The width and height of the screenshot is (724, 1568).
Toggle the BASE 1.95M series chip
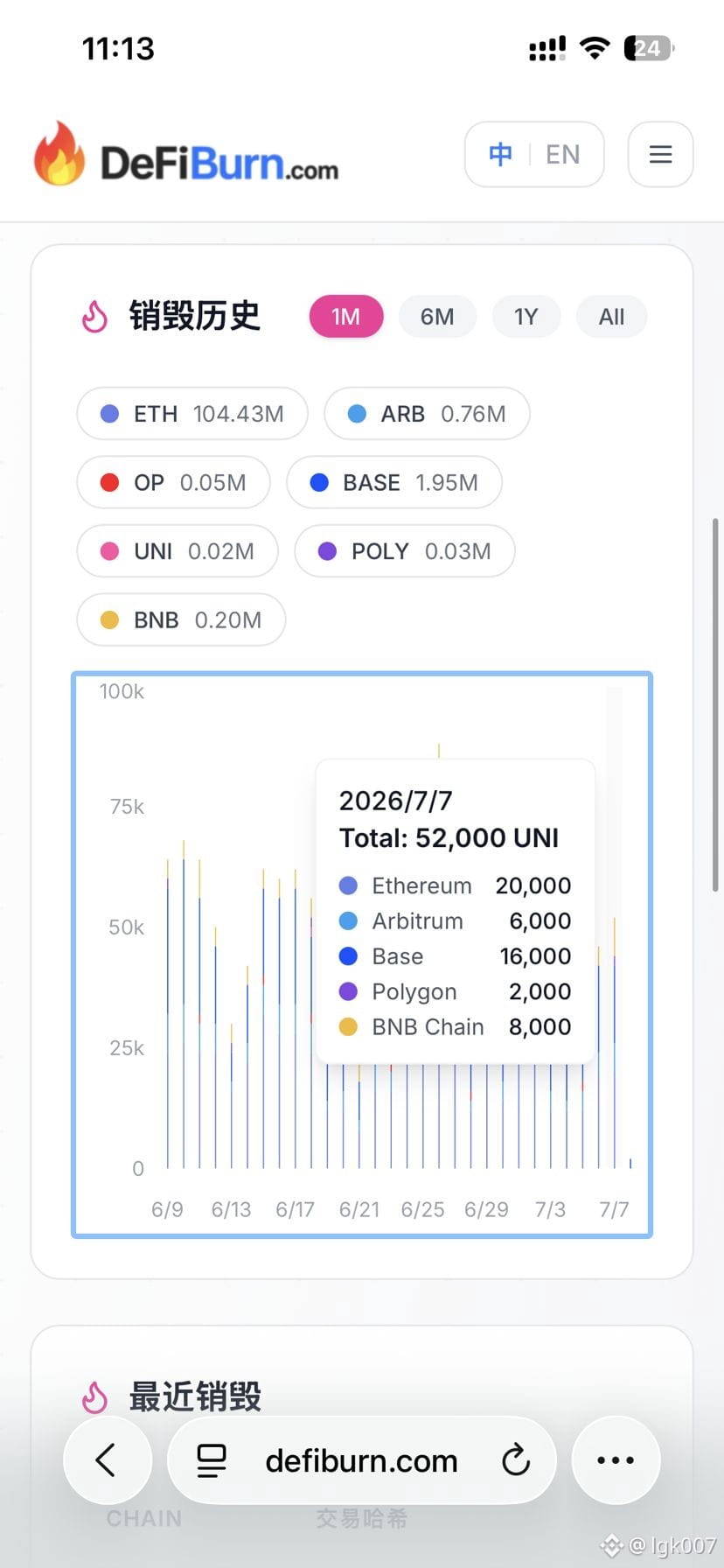(394, 482)
